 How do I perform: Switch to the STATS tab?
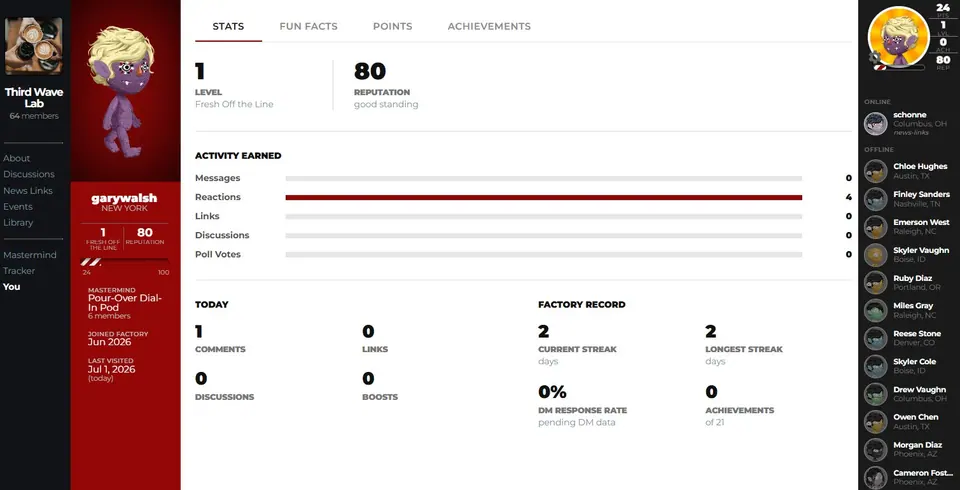(x=228, y=26)
